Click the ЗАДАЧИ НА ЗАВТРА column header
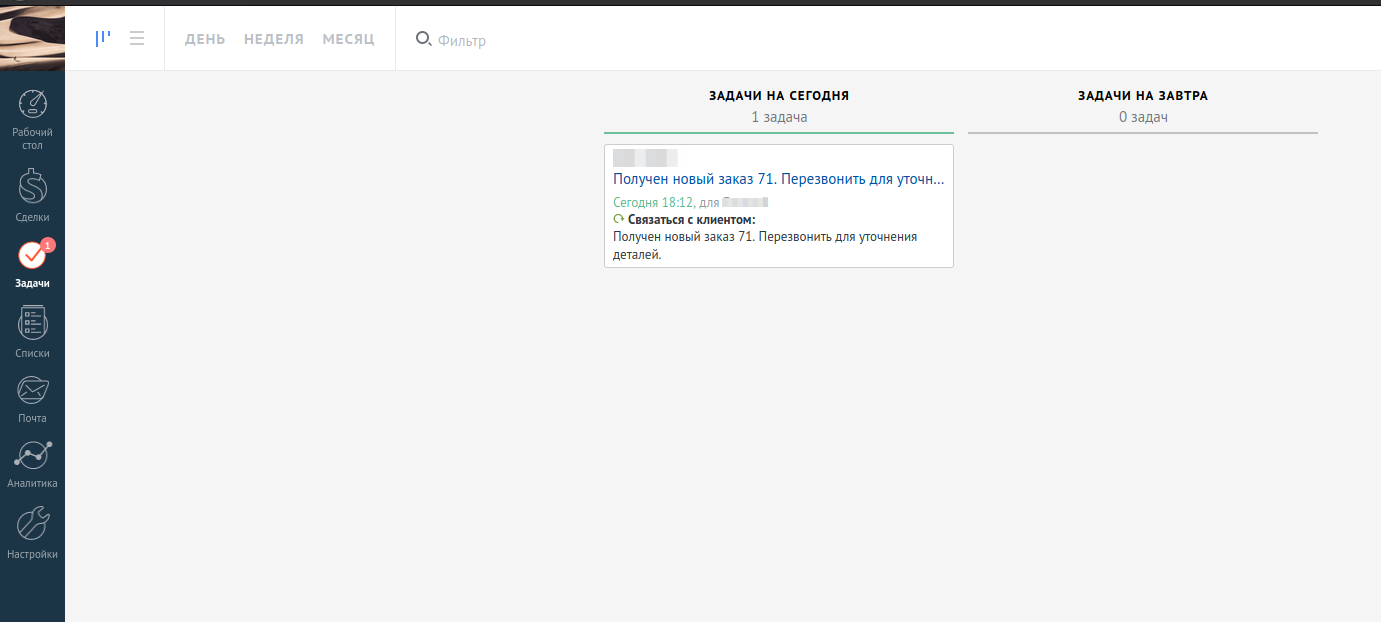The height and width of the screenshot is (622, 1381). (x=1143, y=96)
